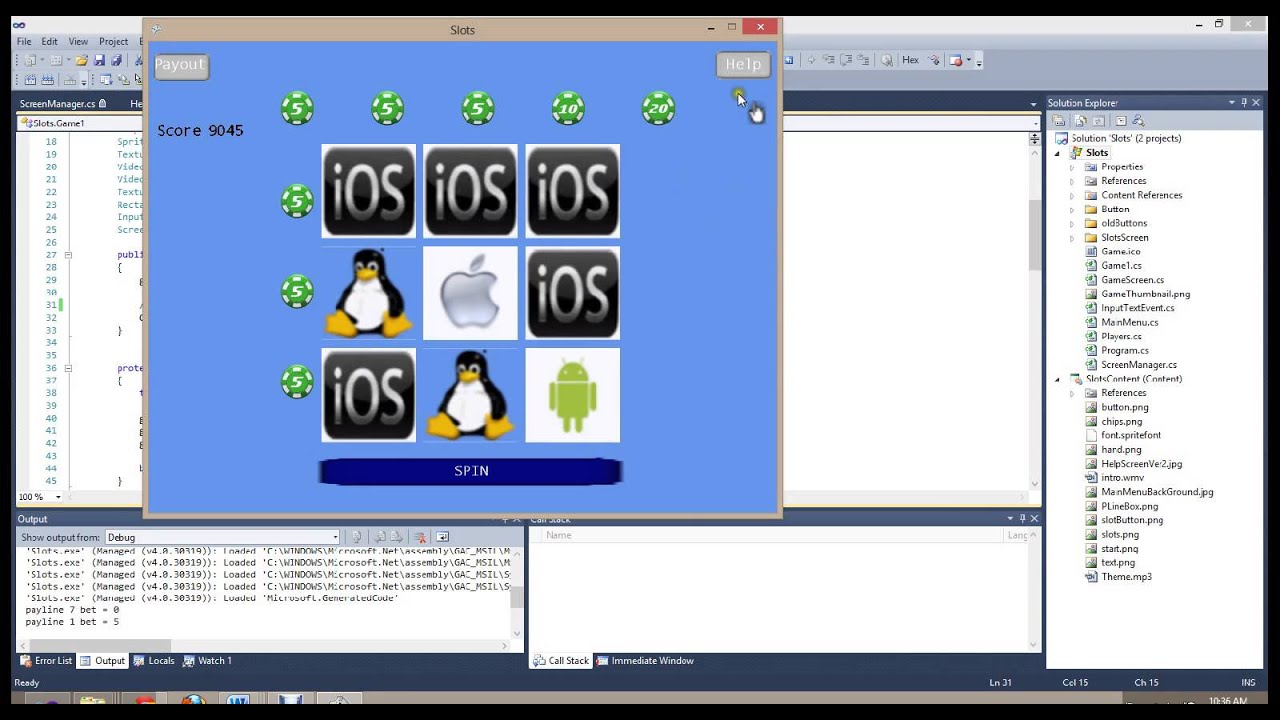Open the Help button in Slots window
The image size is (1280, 720).
[743, 65]
